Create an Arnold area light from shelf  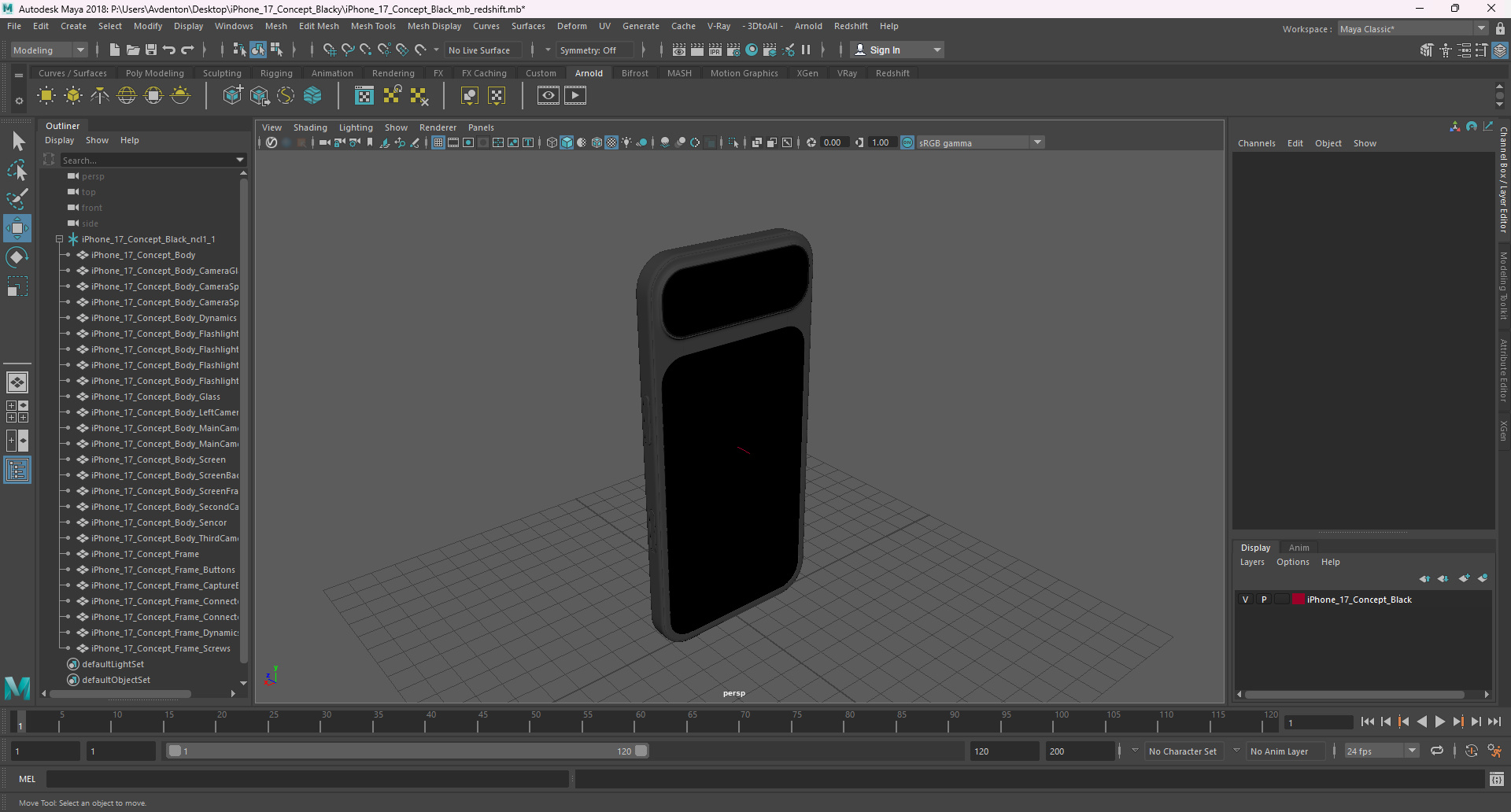[x=46, y=96]
